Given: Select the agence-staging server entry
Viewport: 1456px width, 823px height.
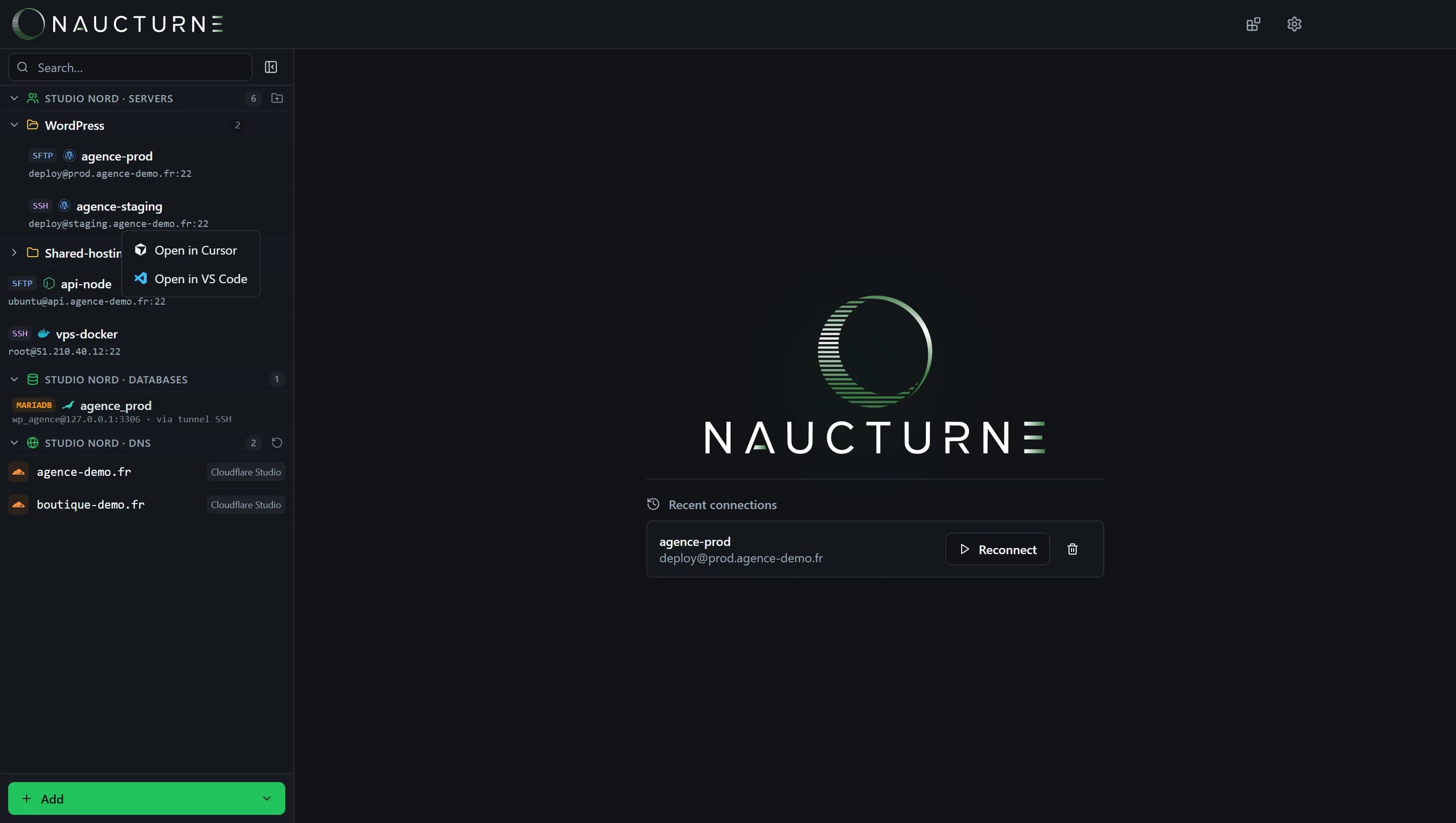Looking at the screenshot, I should click(147, 214).
